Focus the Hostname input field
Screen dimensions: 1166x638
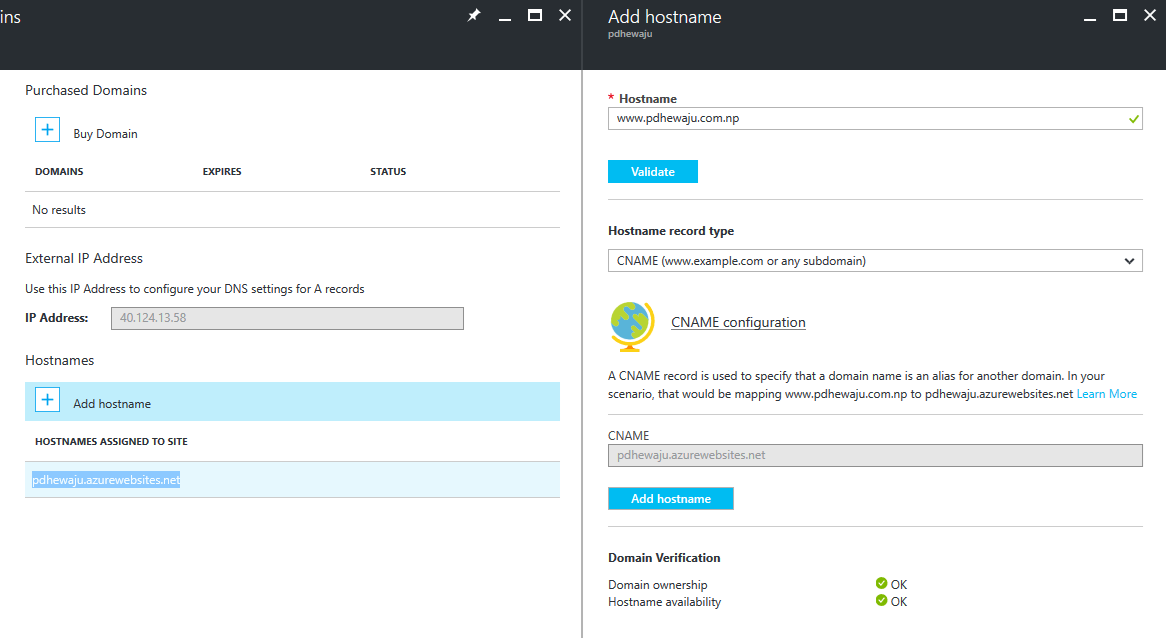pyautogui.click(x=875, y=118)
